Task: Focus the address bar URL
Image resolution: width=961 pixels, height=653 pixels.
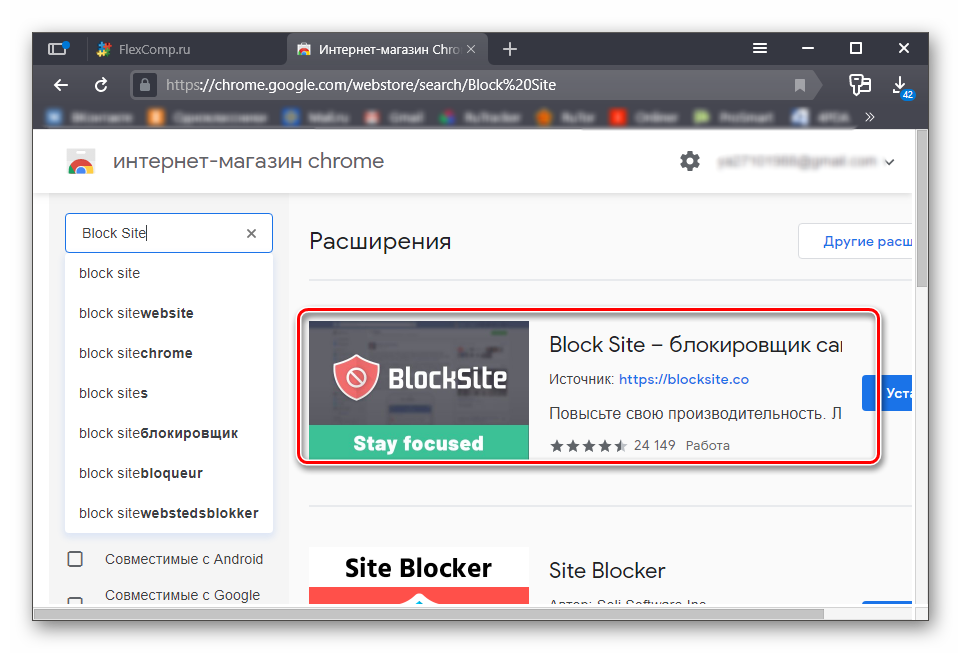Action: [x=361, y=85]
